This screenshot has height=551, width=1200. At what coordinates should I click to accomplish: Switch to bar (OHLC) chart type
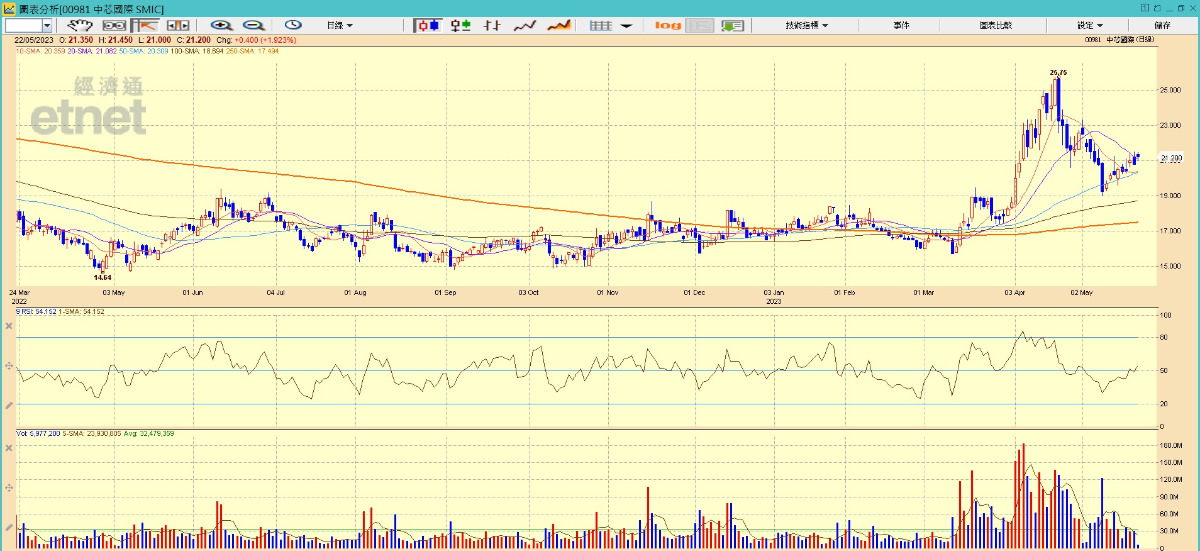point(492,25)
